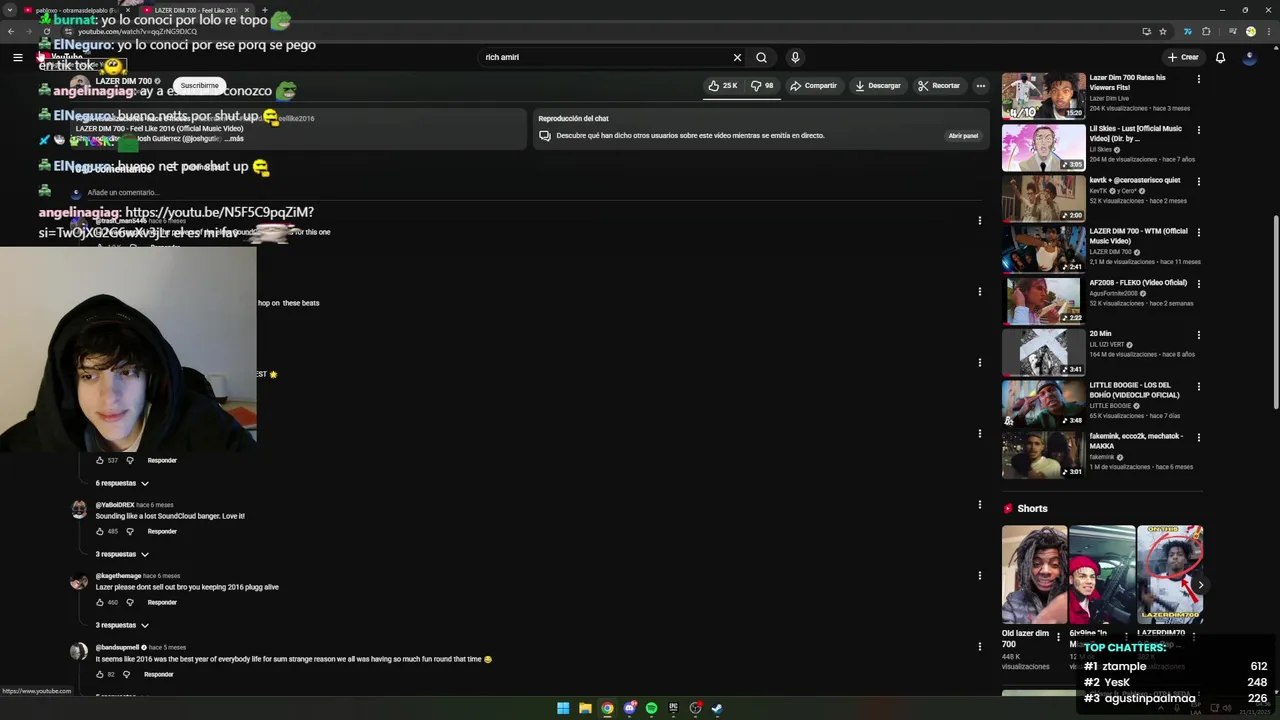The width and height of the screenshot is (1280, 720).
Task: Switch to LAZER DIM 700 Feel Like browser tab
Action: (195, 10)
